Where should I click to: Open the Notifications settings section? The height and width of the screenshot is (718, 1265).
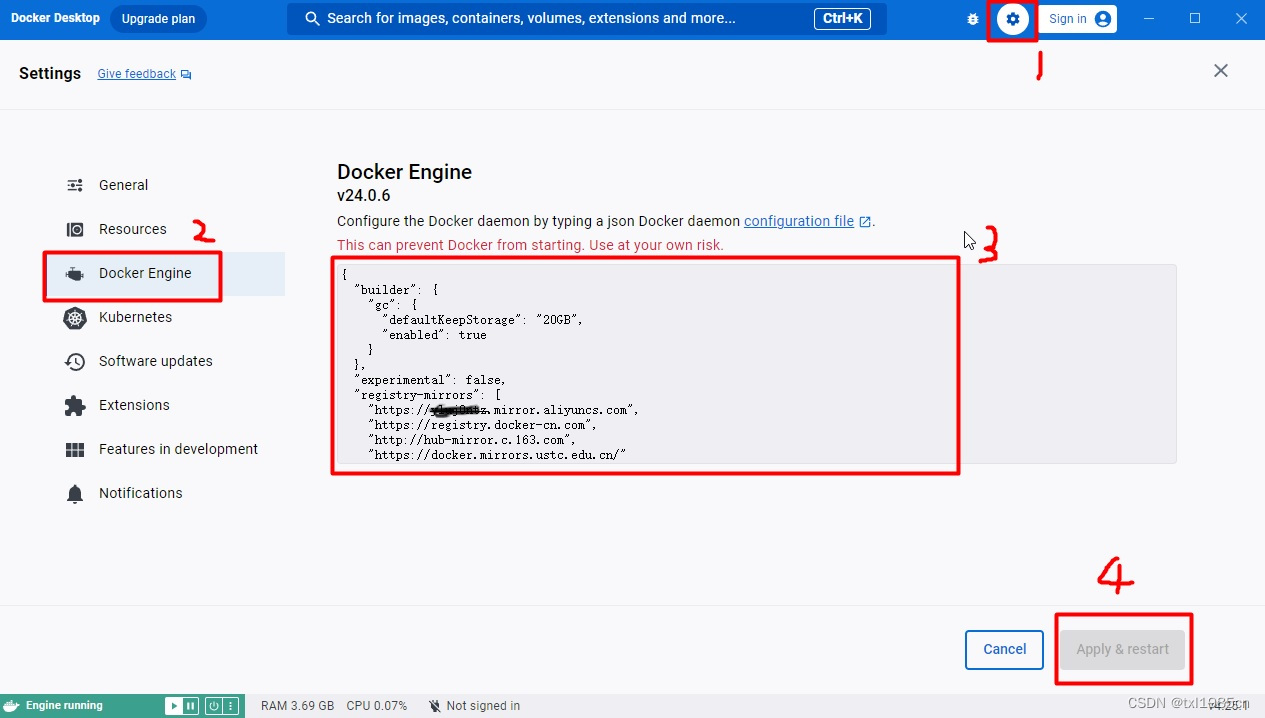click(x=140, y=493)
